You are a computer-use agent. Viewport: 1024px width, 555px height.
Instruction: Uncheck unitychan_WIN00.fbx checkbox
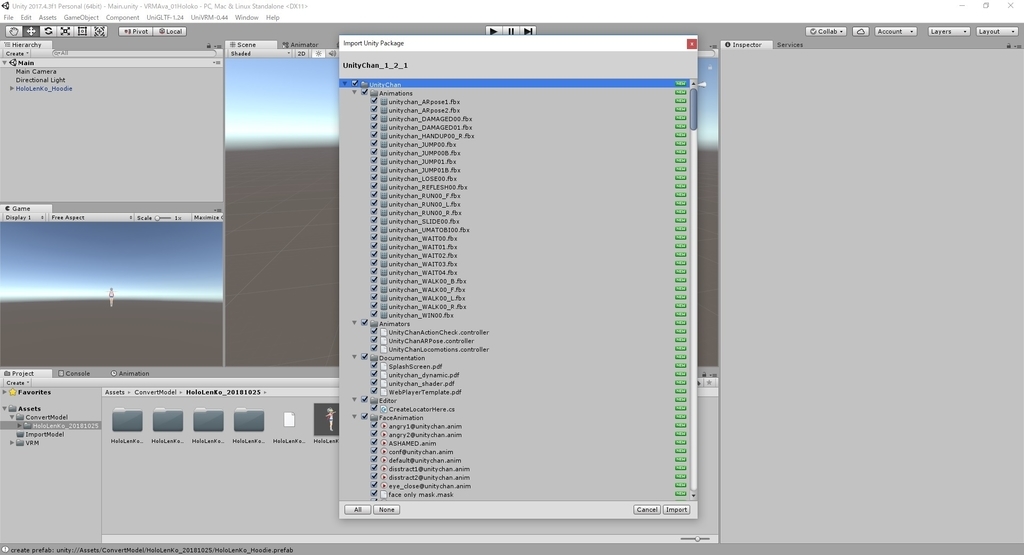(x=374, y=315)
